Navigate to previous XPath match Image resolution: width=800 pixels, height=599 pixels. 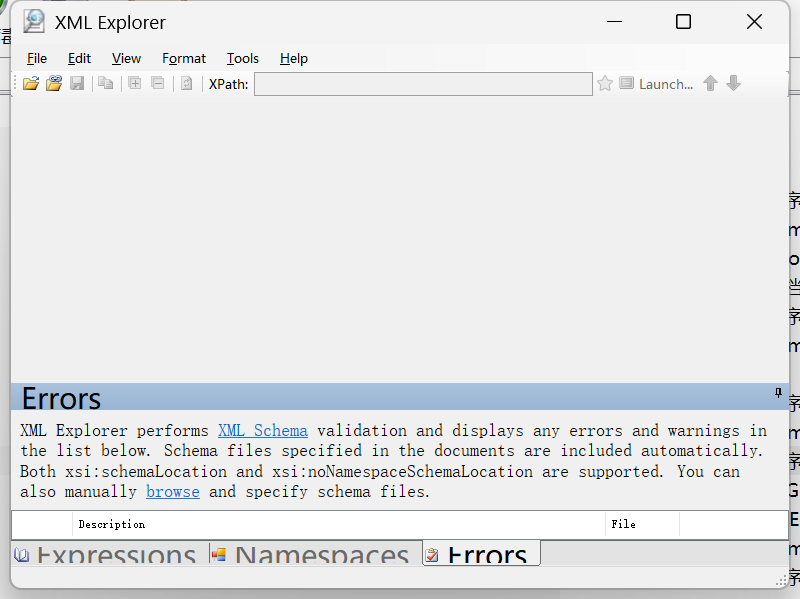[710, 84]
